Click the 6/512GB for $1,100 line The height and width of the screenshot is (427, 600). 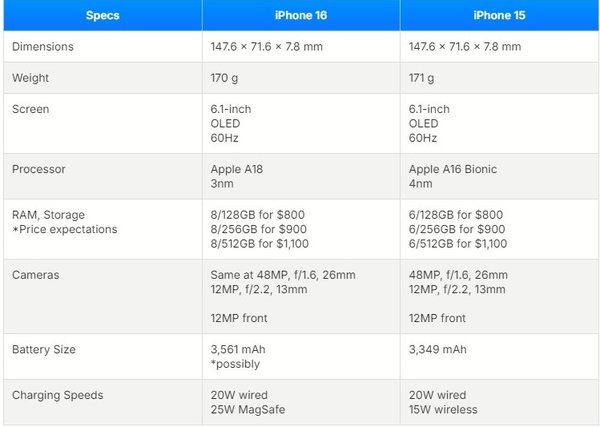(459, 243)
